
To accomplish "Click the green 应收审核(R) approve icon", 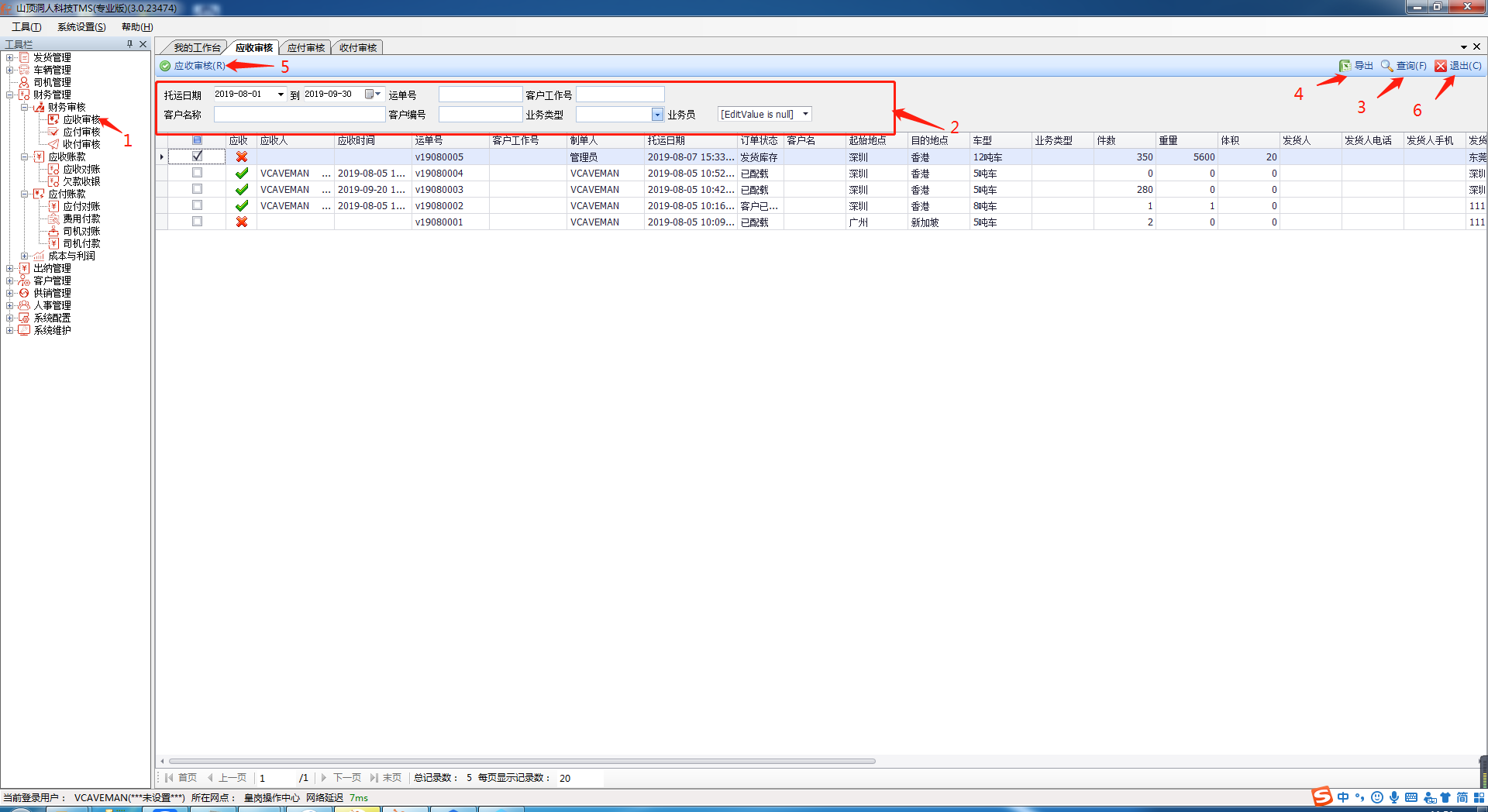I will [165, 66].
